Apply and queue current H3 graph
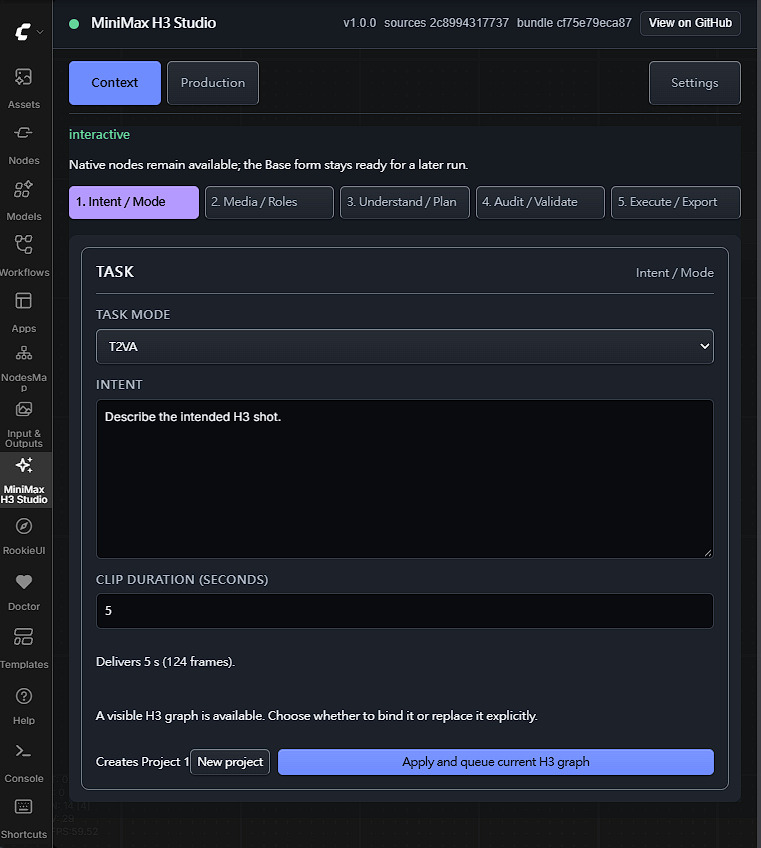Screen dimensions: 761x848 (495, 761)
